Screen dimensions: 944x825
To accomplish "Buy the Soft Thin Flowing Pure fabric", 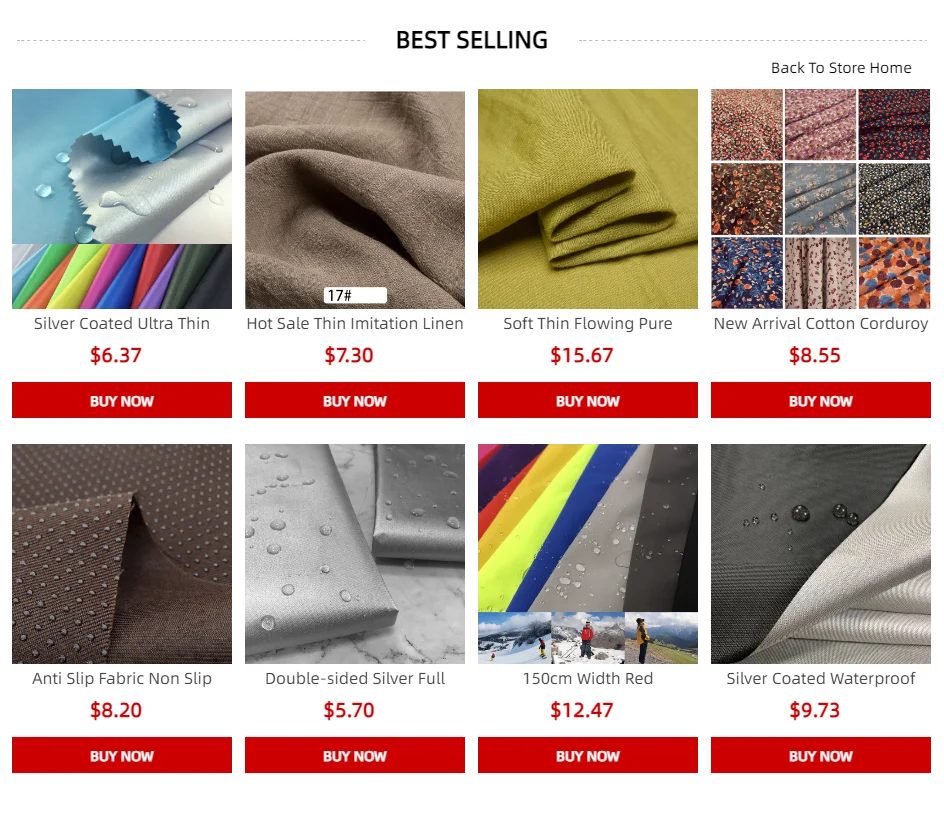I will (588, 400).
